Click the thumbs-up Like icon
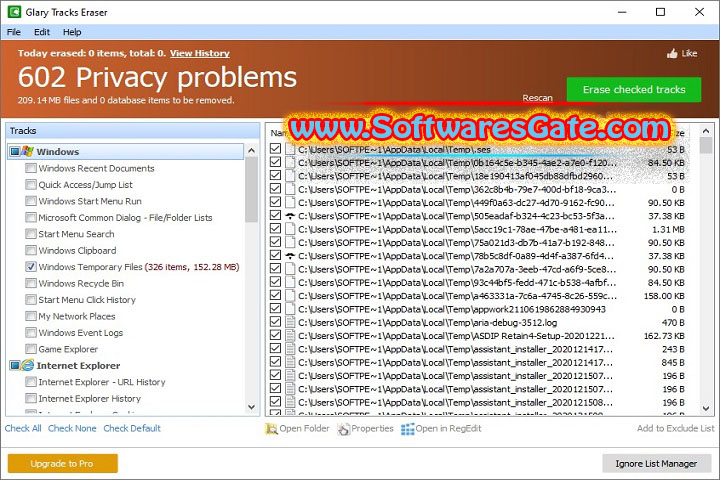Viewport: 720px width, 480px height. coord(672,53)
